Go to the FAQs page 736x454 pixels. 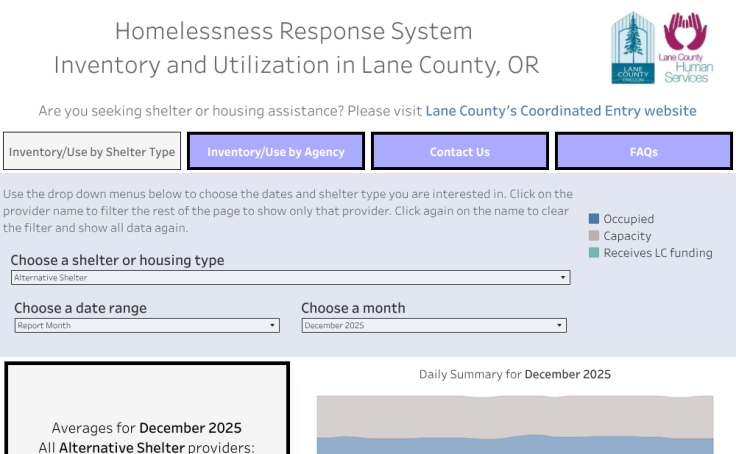(x=644, y=152)
